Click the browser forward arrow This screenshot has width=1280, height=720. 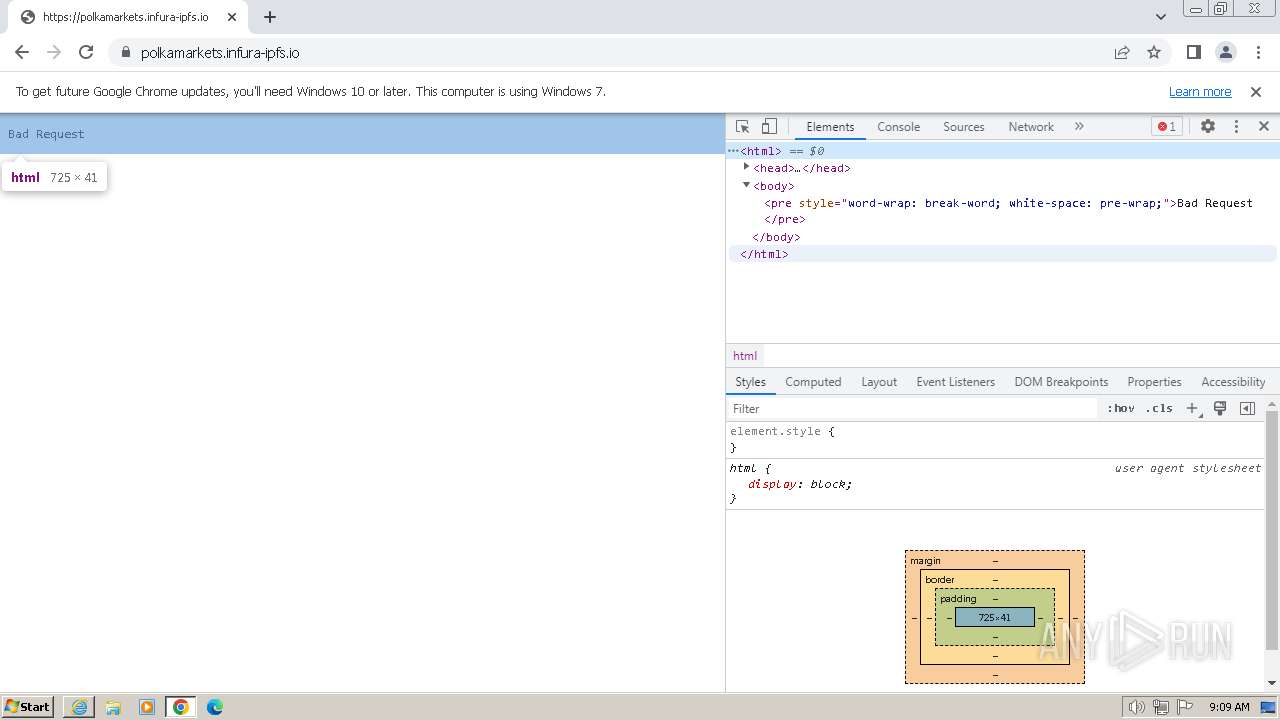tap(54, 52)
